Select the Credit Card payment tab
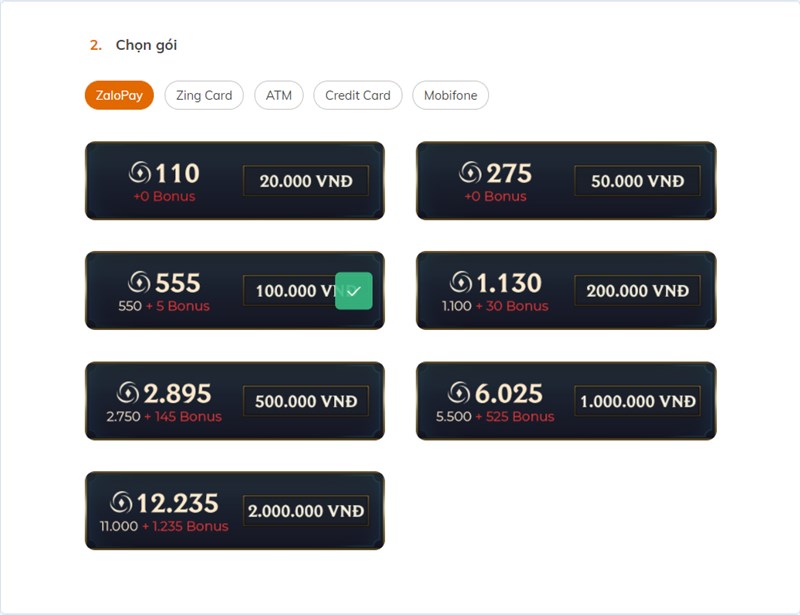The image size is (800, 615). point(358,95)
